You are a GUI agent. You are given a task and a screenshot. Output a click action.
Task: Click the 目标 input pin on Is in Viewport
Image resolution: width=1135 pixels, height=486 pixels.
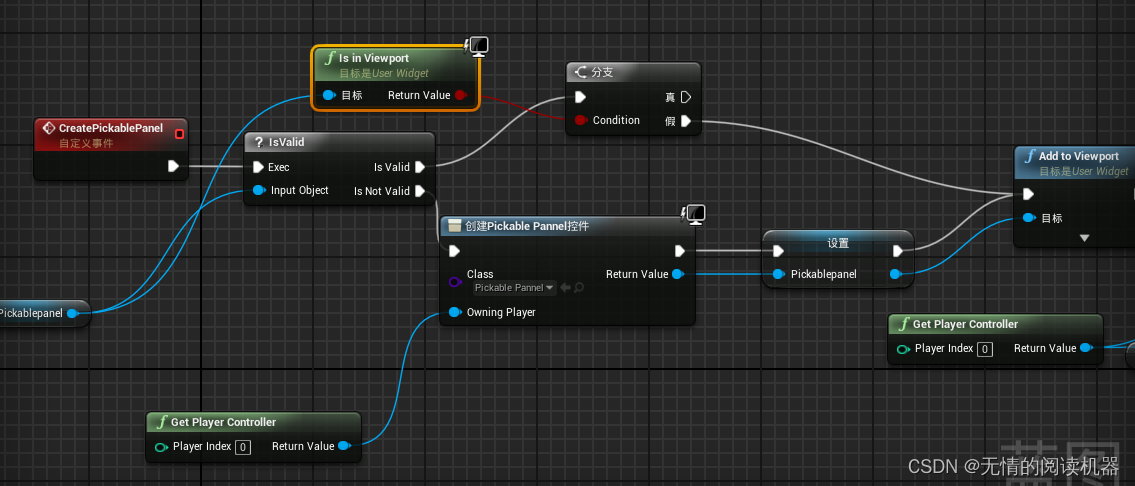coord(329,95)
